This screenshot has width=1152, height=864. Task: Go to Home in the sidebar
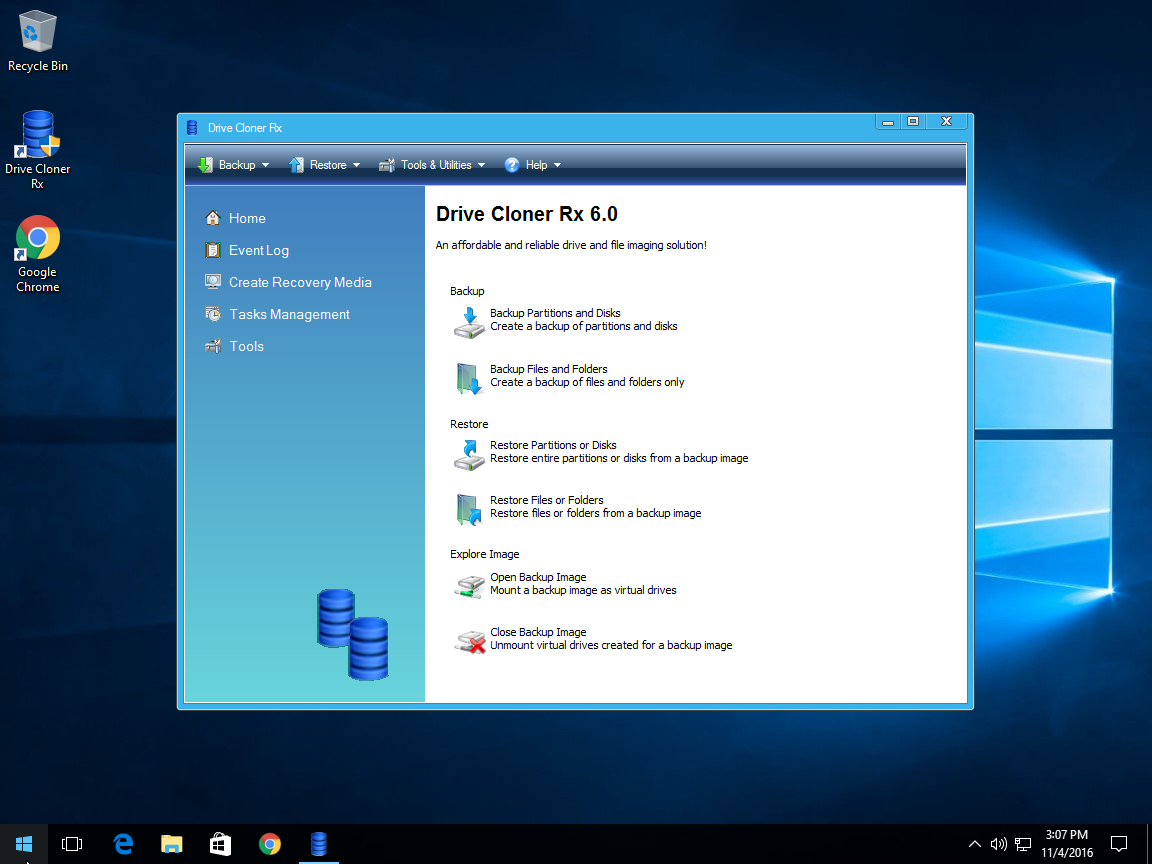(x=246, y=218)
